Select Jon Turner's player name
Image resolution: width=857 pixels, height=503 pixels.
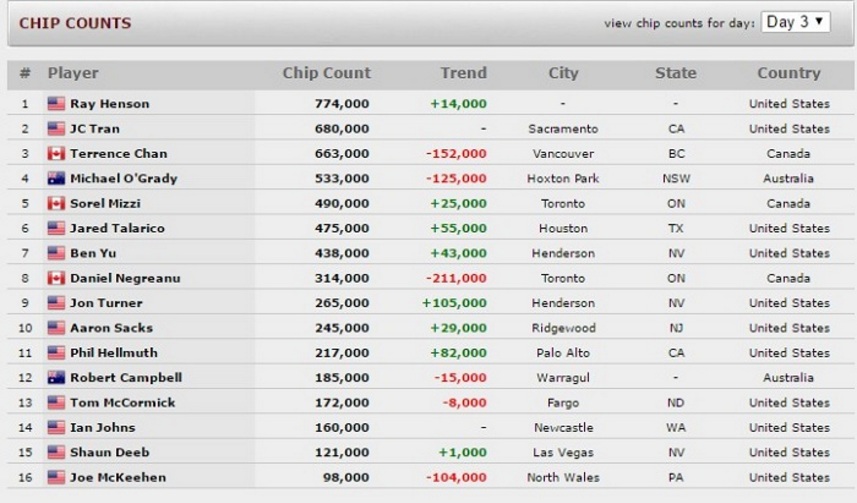pos(106,303)
